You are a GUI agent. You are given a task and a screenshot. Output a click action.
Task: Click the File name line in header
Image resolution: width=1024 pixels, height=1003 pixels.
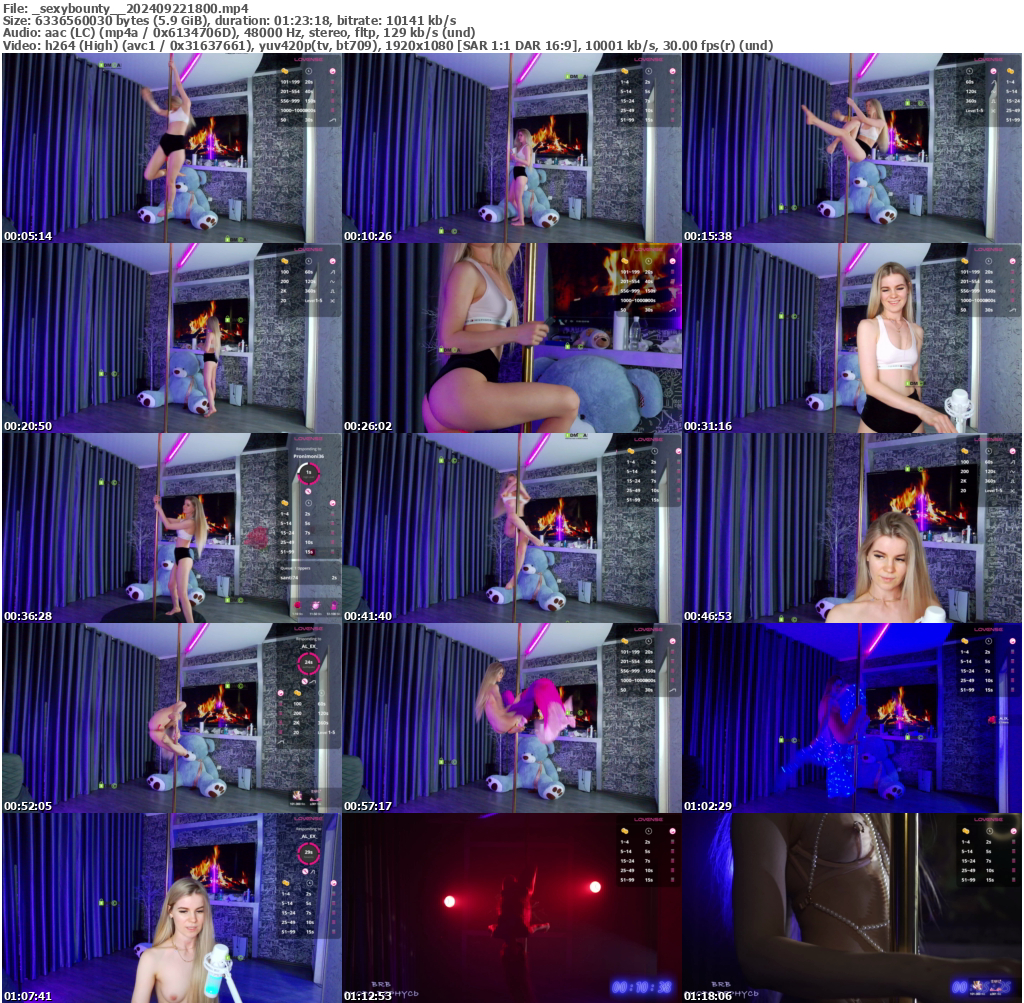point(125,8)
